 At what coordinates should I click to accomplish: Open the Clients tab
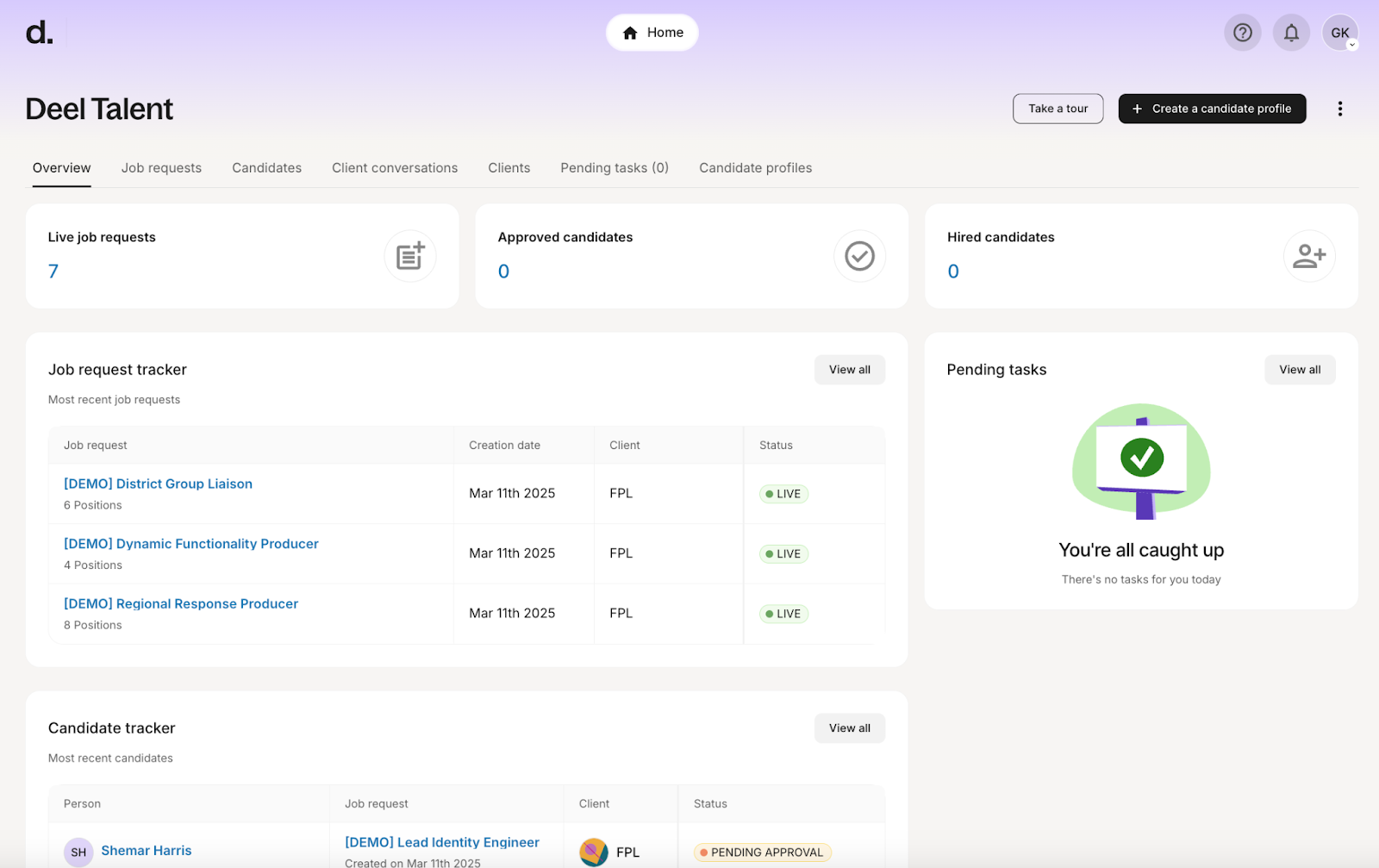[x=509, y=168]
